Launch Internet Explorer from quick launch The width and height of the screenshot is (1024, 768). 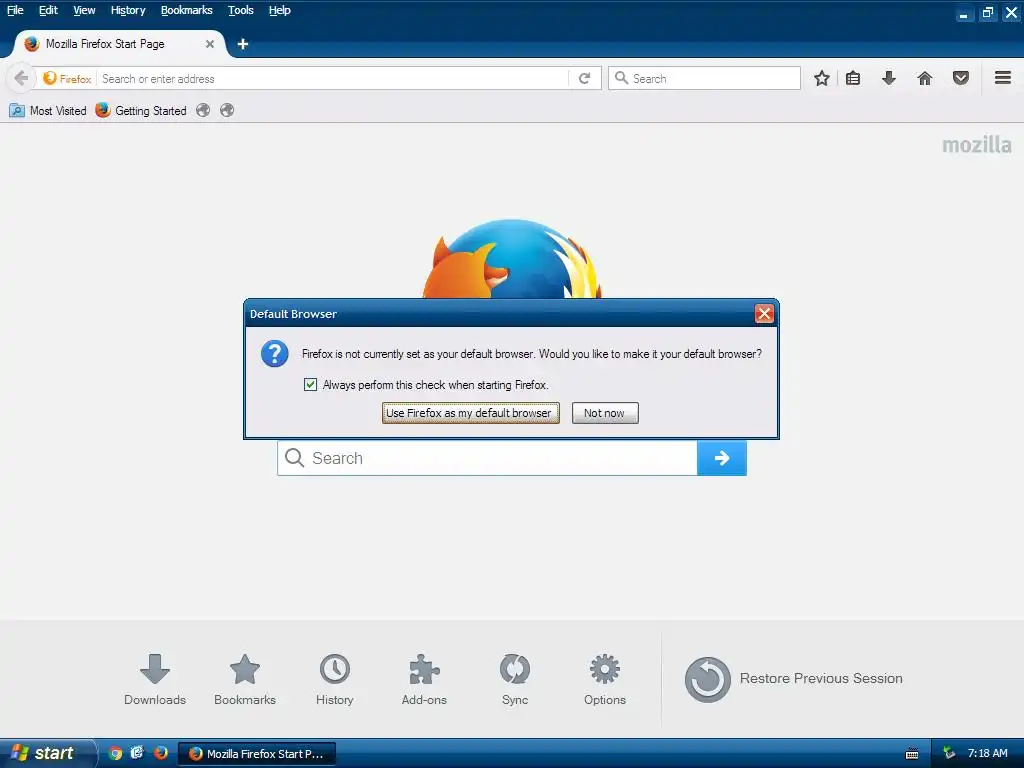(137, 753)
